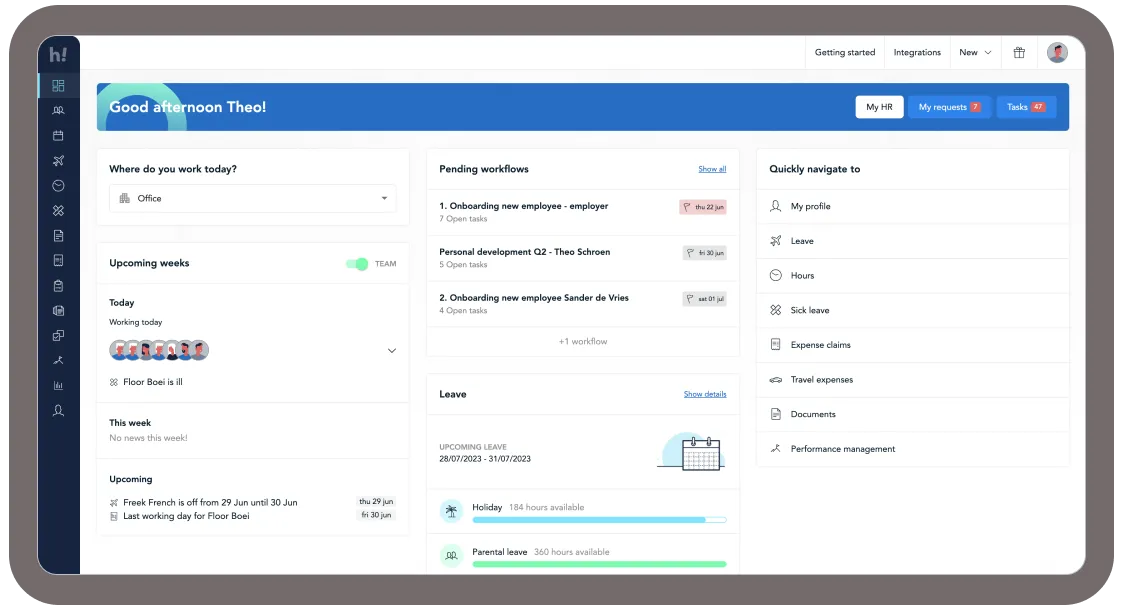Click flag icon next to thu 22 jun
Viewport: 1148px width, 605px height.
(687, 207)
